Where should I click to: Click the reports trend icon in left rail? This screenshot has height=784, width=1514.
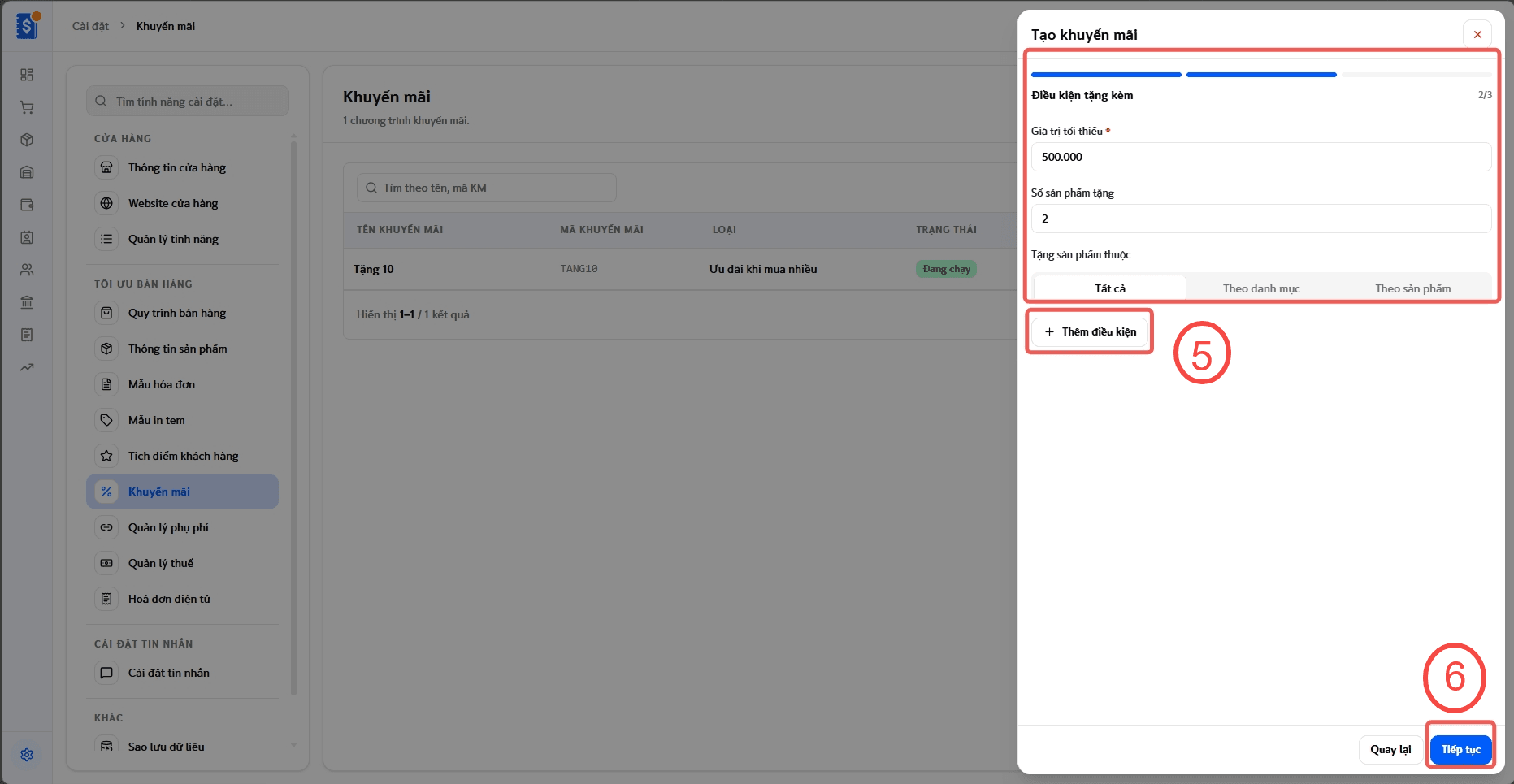click(x=27, y=367)
